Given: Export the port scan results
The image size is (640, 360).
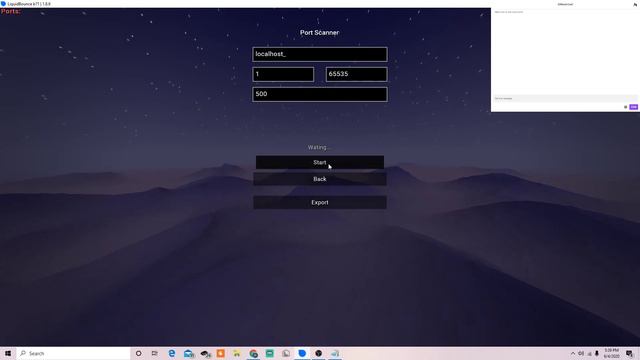Looking at the screenshot, I should point(320,202).
